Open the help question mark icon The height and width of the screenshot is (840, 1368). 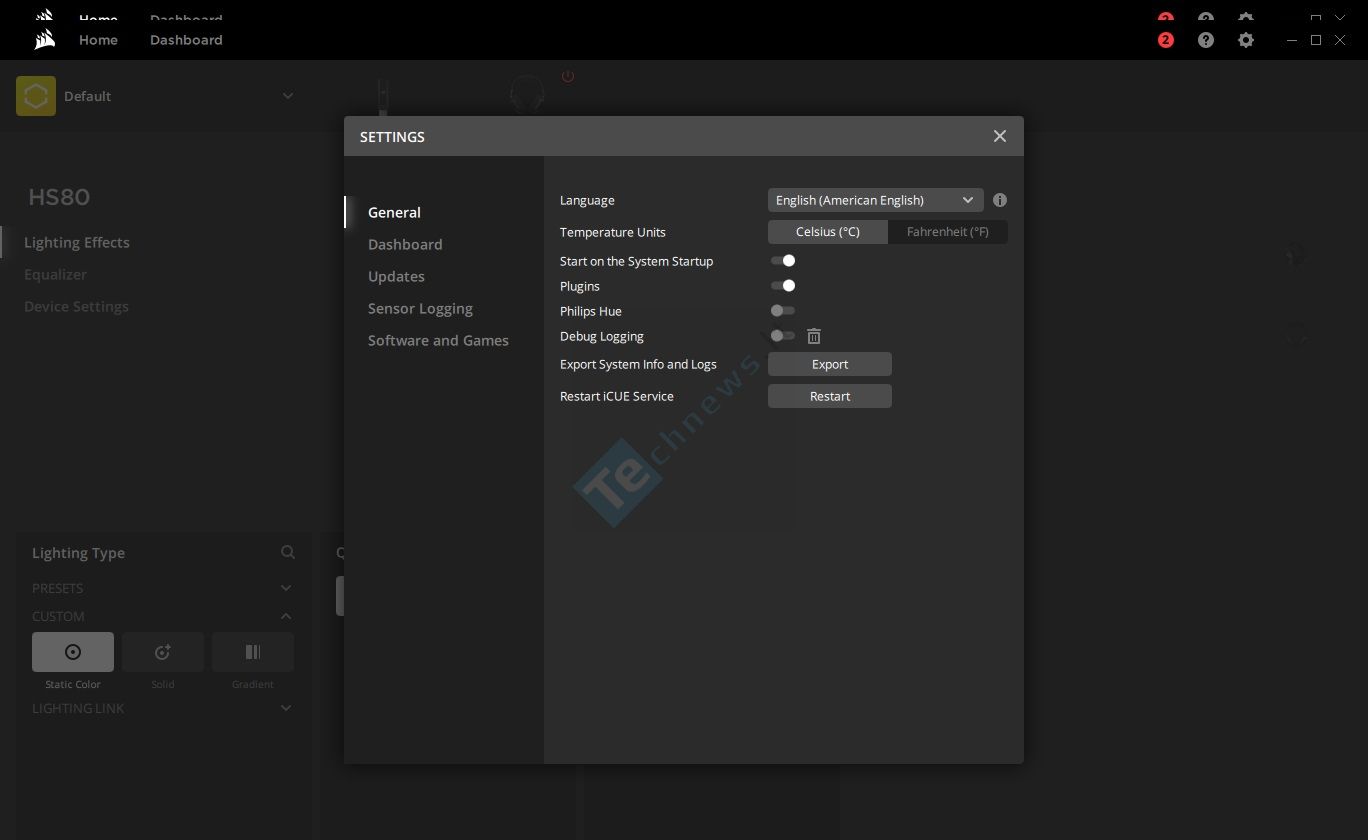click(x=1206, y=40)
